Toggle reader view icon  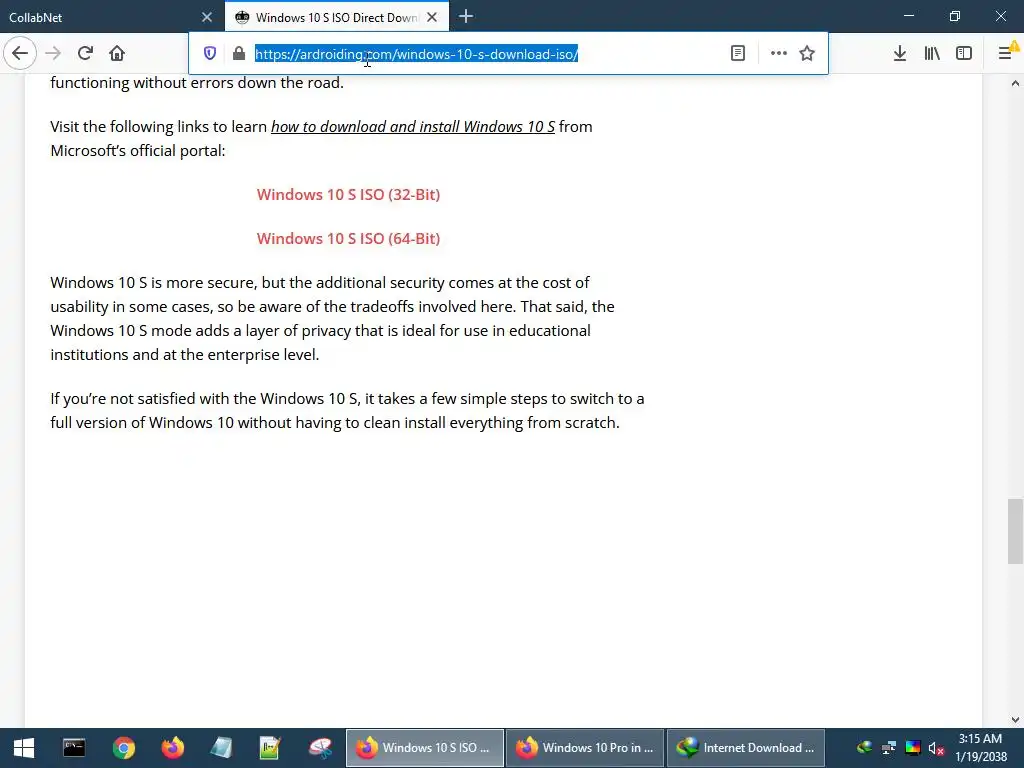pyautogui.click(x=737, y=54)
